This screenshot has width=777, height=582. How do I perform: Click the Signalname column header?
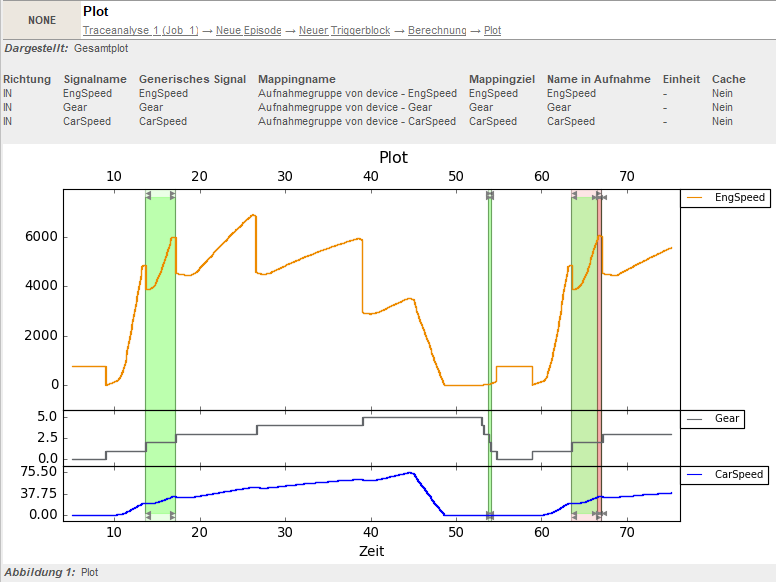95,79
